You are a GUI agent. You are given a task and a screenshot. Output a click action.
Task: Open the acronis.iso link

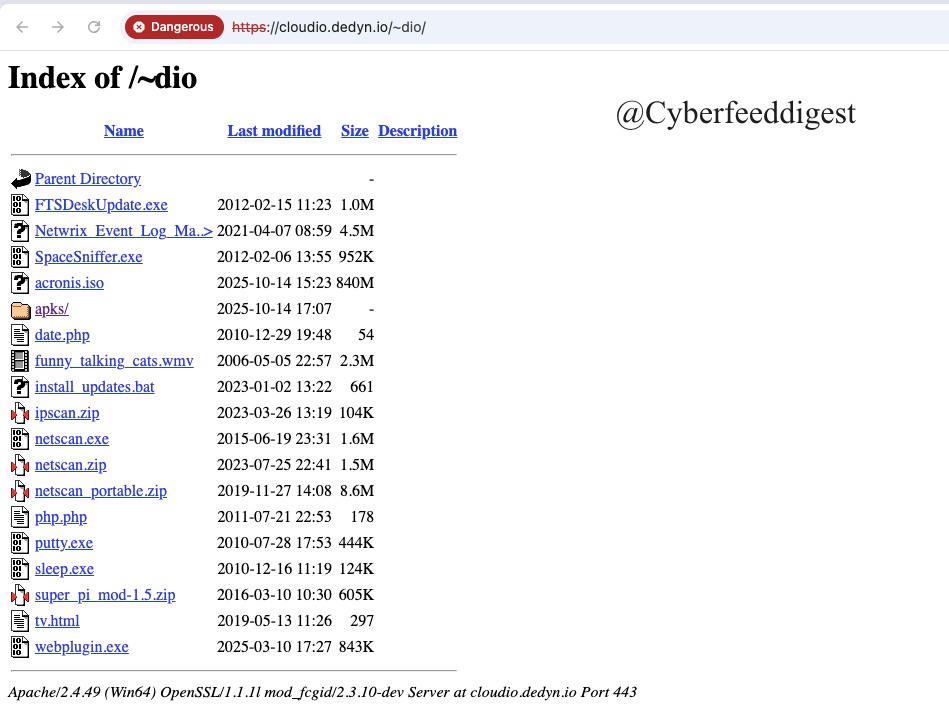(x=69, y=283)
